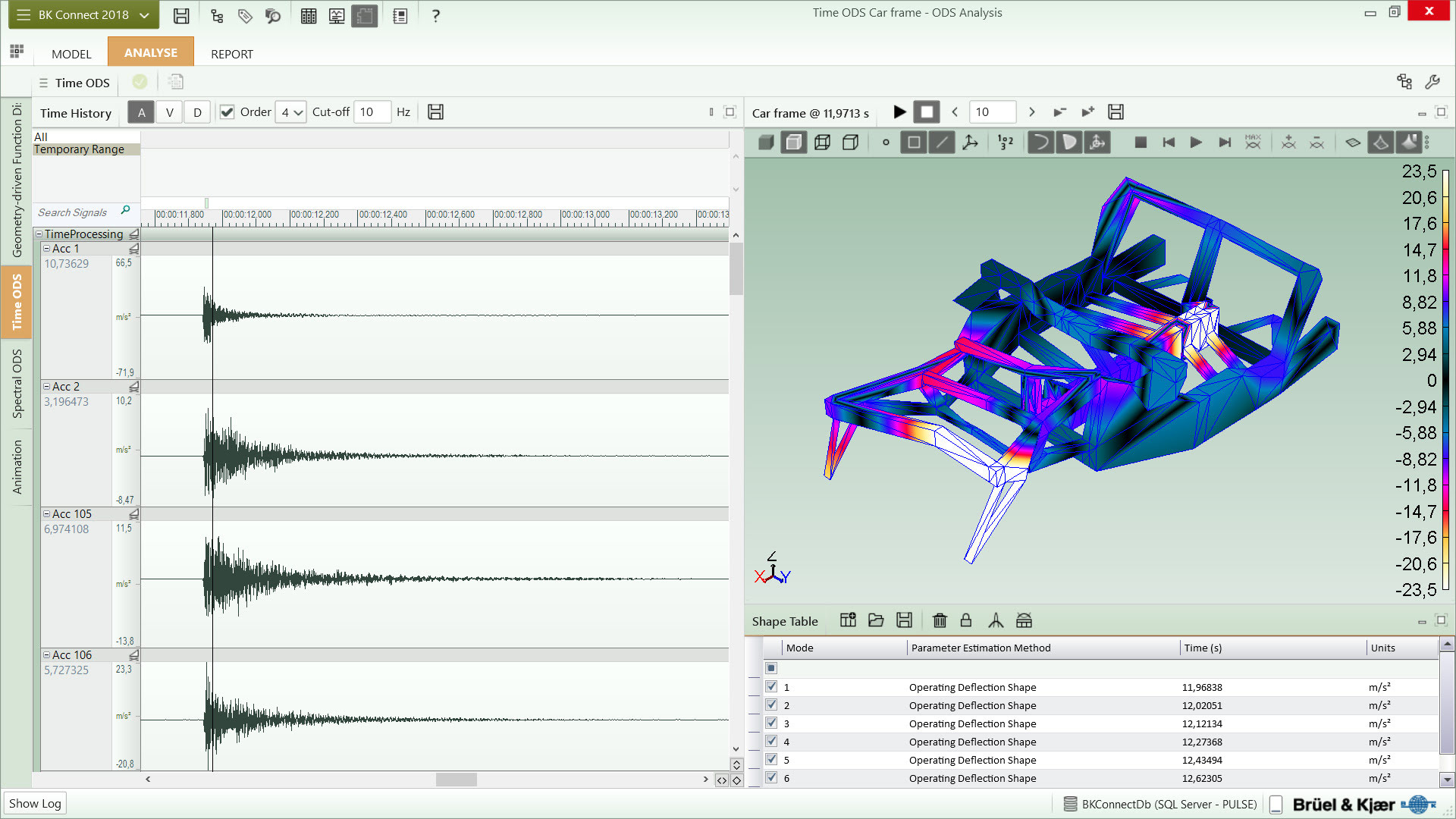Screen dimensions: 1456x819
Task: Select the V velocity button
Action: 169,112
